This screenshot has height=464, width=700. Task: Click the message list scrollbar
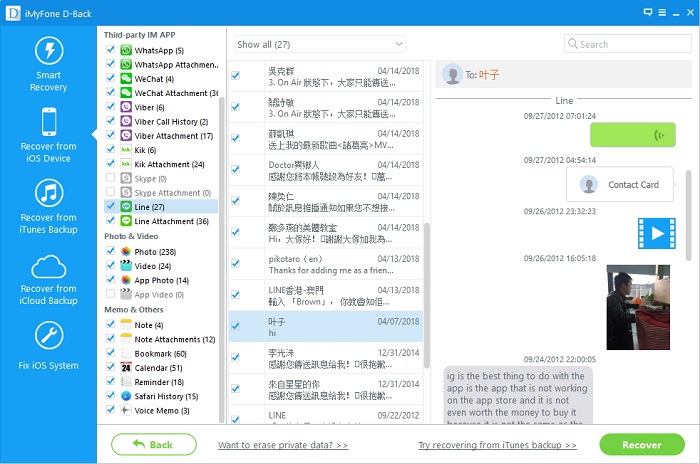[x=427, y=295]
